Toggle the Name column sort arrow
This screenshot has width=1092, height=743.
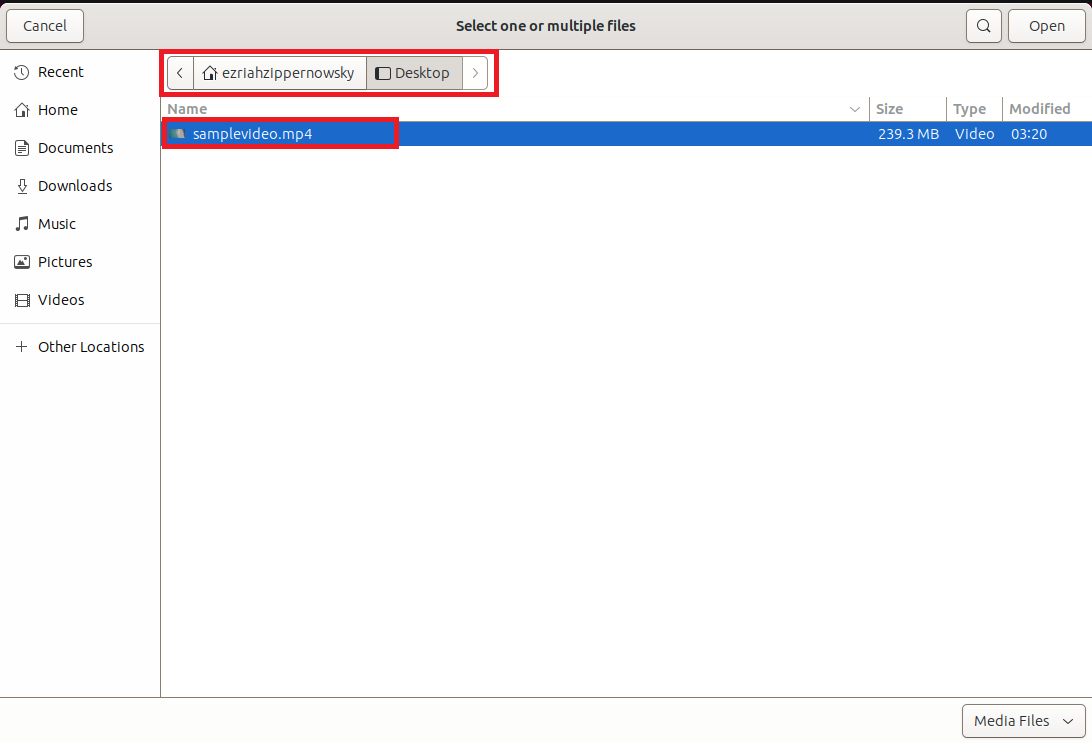[x=855, y=109]
